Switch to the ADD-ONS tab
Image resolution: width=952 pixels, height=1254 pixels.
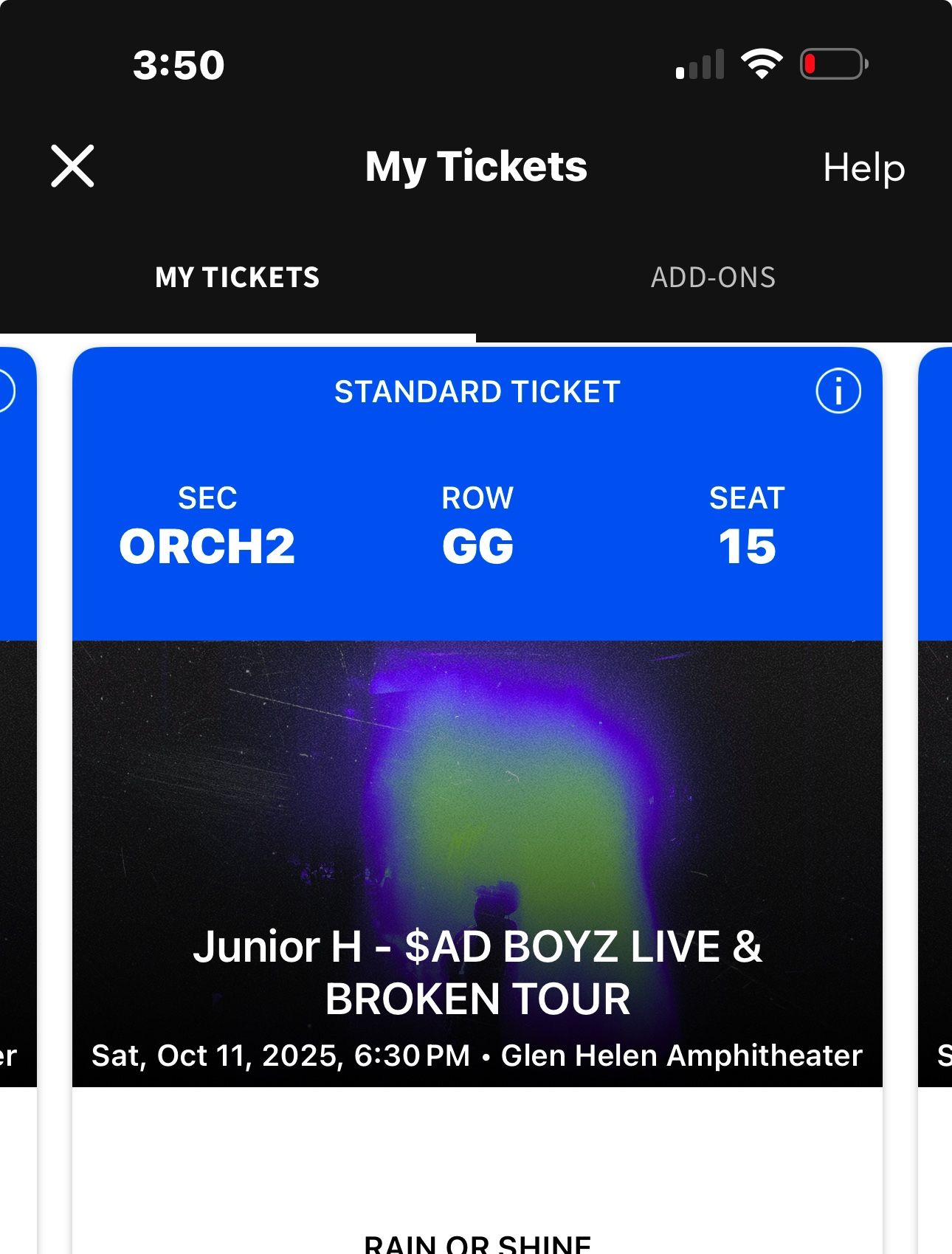coord(713,278)
